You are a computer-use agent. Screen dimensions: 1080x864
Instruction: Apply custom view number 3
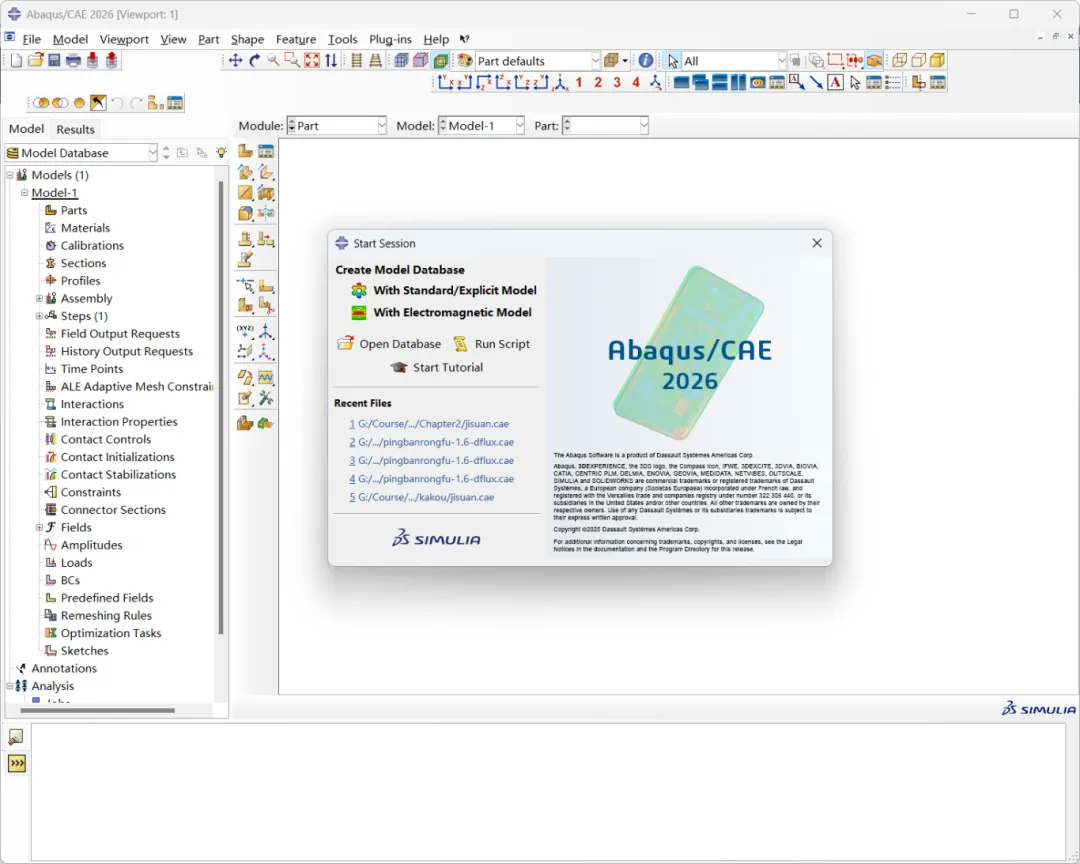pyautogui.click(x=617, y=83)
